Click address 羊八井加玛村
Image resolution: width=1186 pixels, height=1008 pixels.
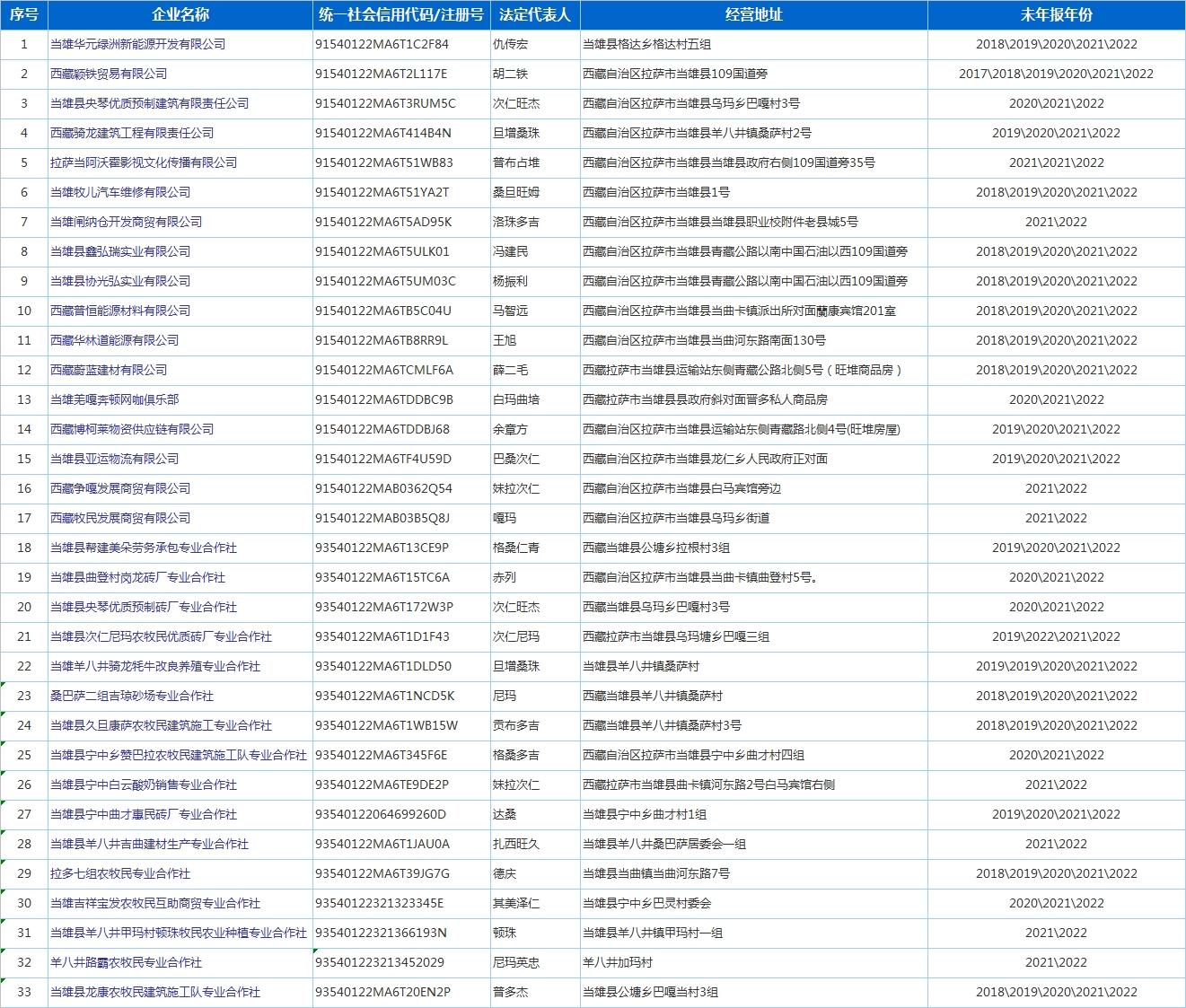(619, 962)
